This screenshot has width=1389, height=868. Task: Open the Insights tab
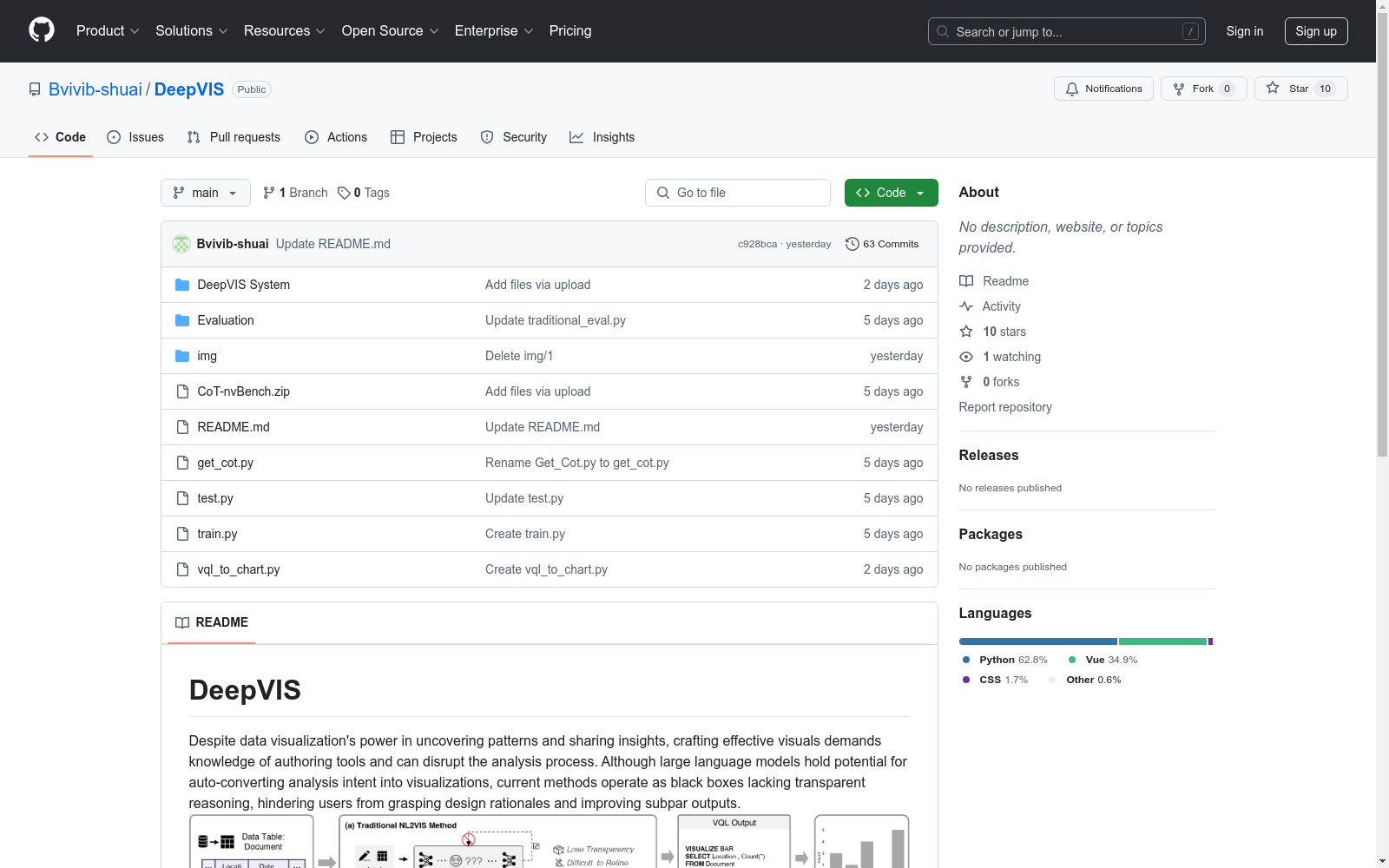click(602, 137)
